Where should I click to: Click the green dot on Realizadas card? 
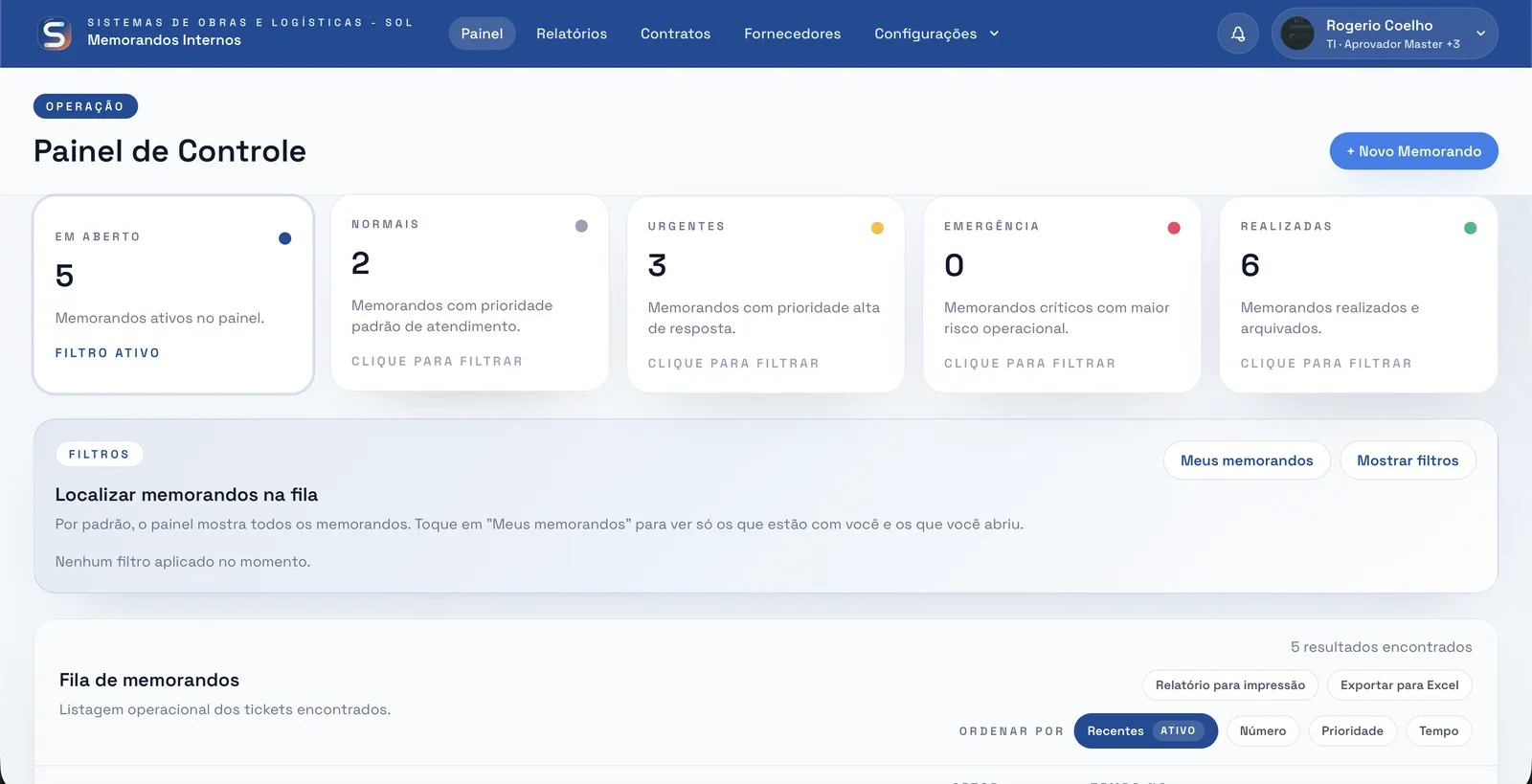click(1470, 228)
